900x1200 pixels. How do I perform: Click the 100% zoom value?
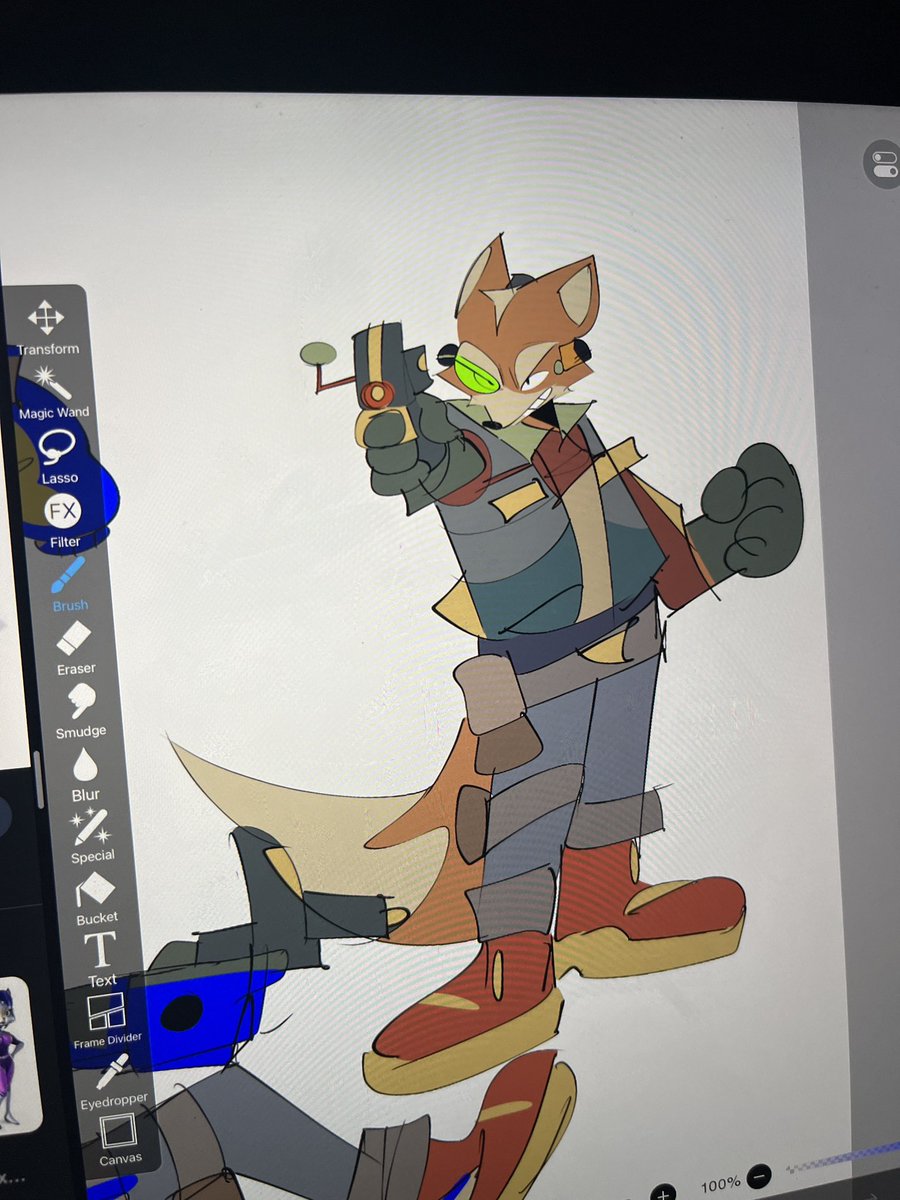pyautogui.click(x=720, y=1185)
